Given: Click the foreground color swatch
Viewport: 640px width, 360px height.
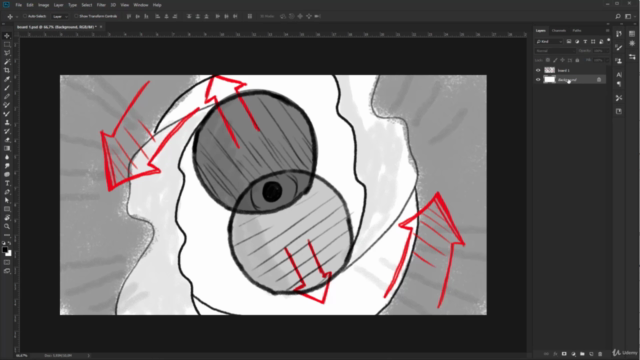Looking at the screenshot, I should click(5, 250).
